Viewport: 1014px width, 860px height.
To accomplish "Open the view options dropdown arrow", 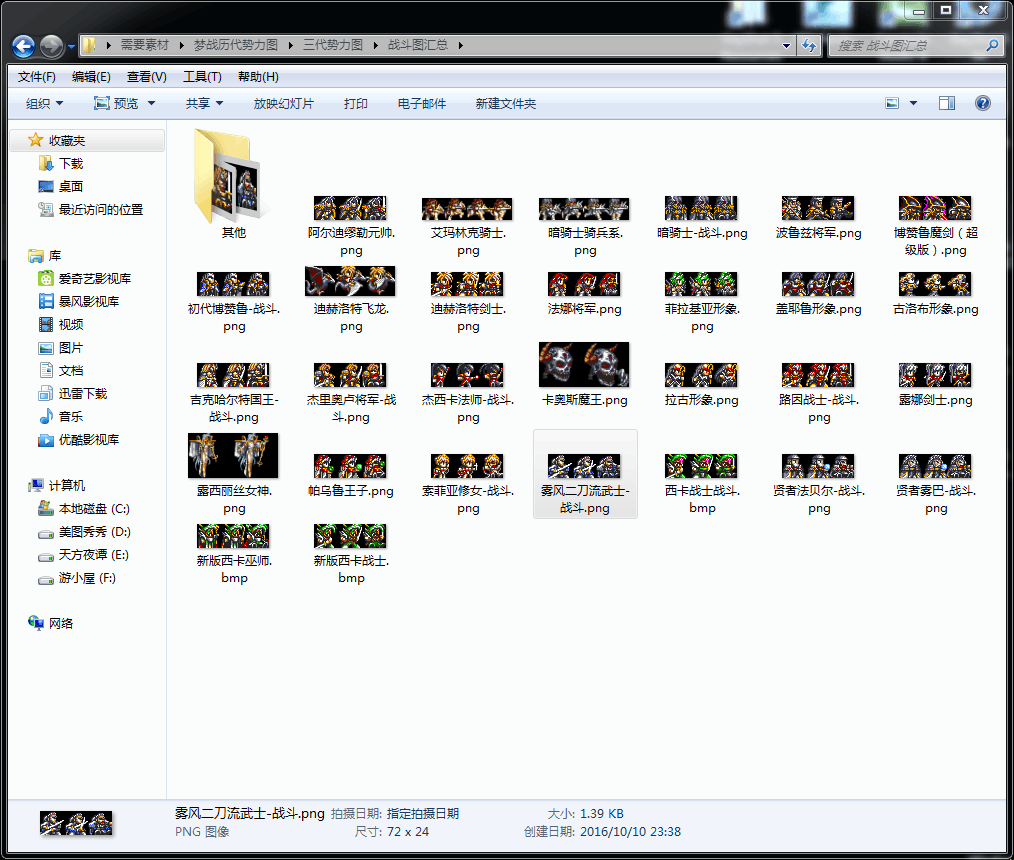I will click(914, 103).
